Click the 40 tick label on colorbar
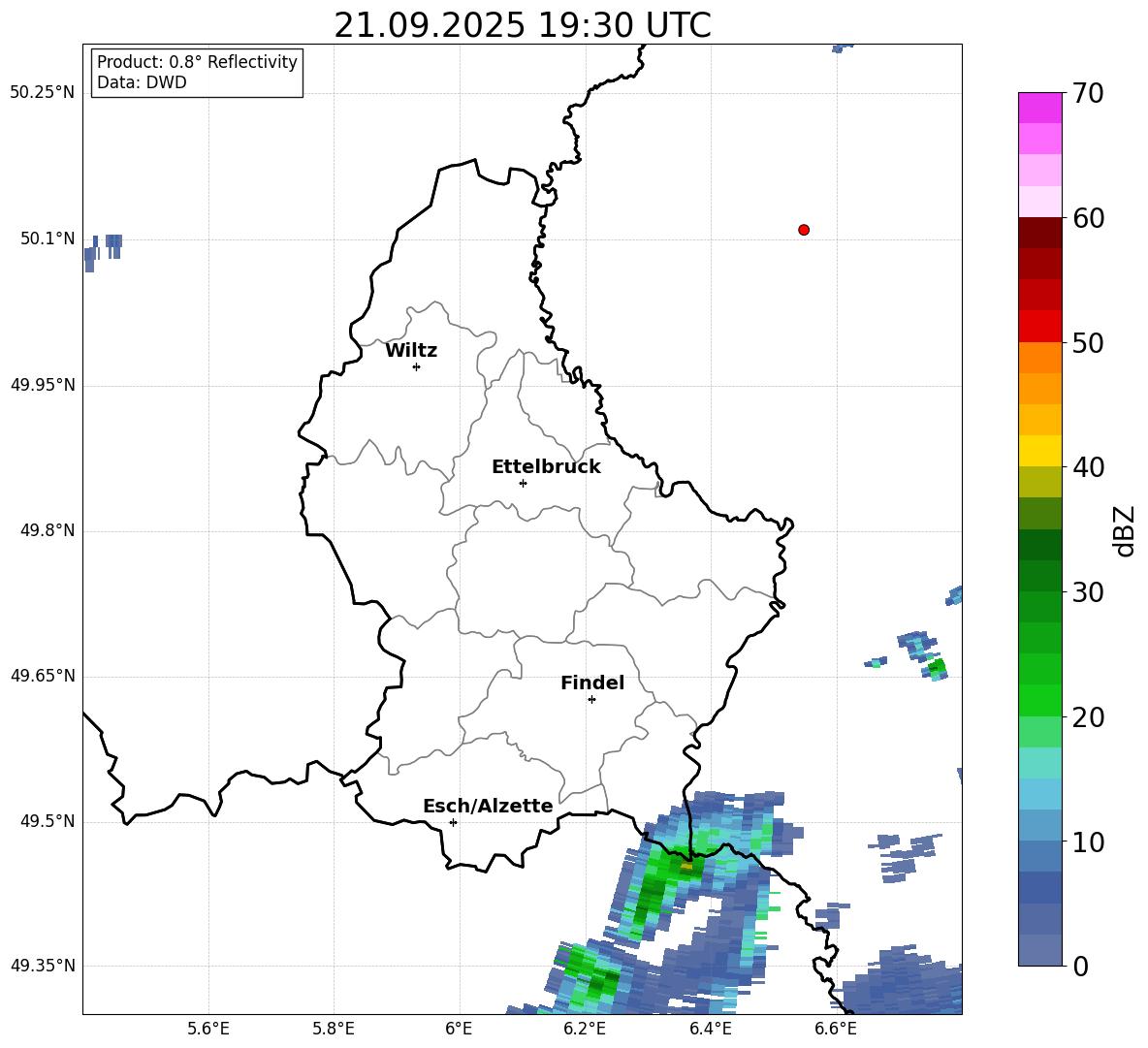This screenshot has width=1148, height=1048. (x=1088, y=467)
